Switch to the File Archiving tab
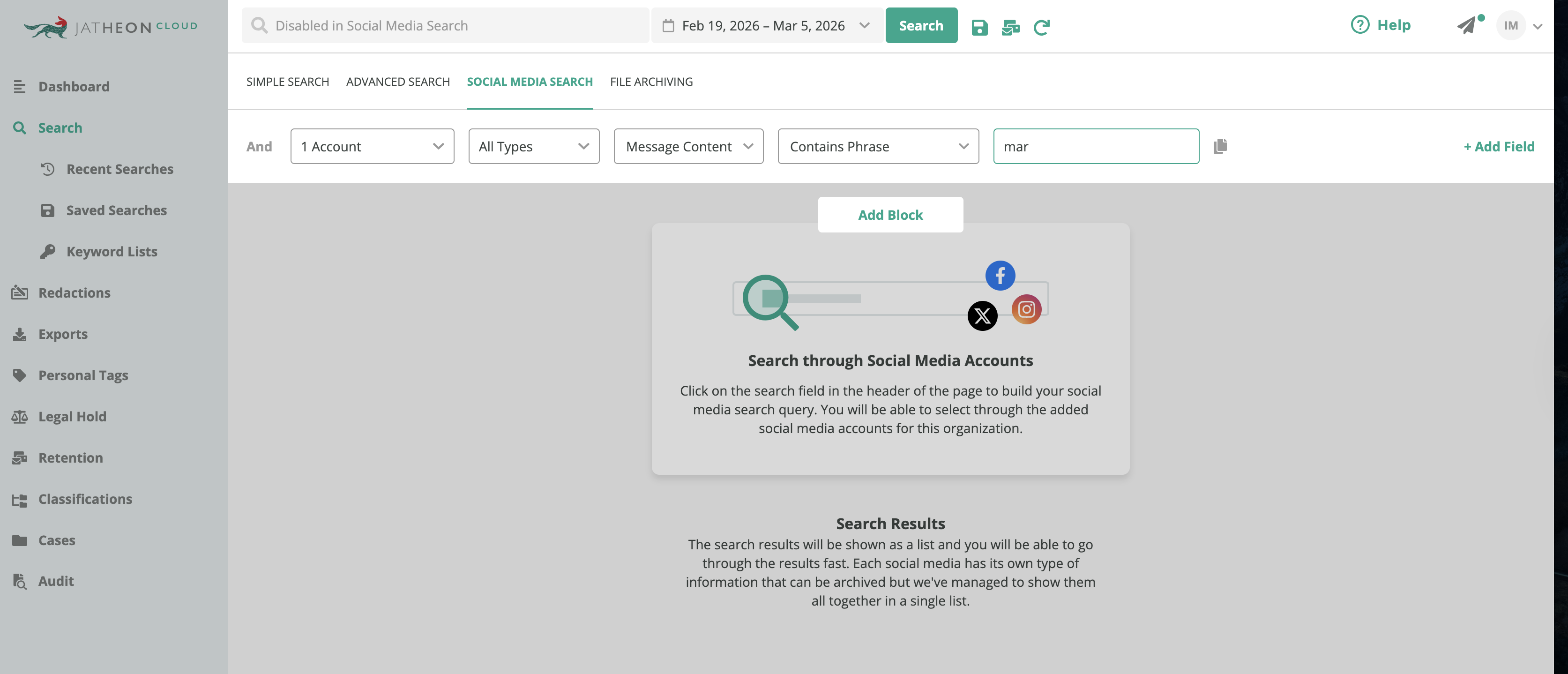 pos(651,82)
